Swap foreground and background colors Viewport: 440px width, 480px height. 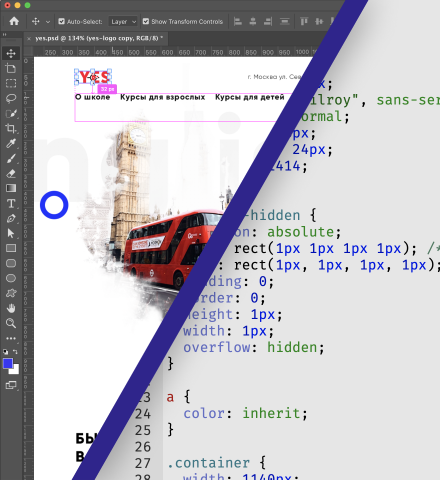pyautogui.click(x=15, y=351)
